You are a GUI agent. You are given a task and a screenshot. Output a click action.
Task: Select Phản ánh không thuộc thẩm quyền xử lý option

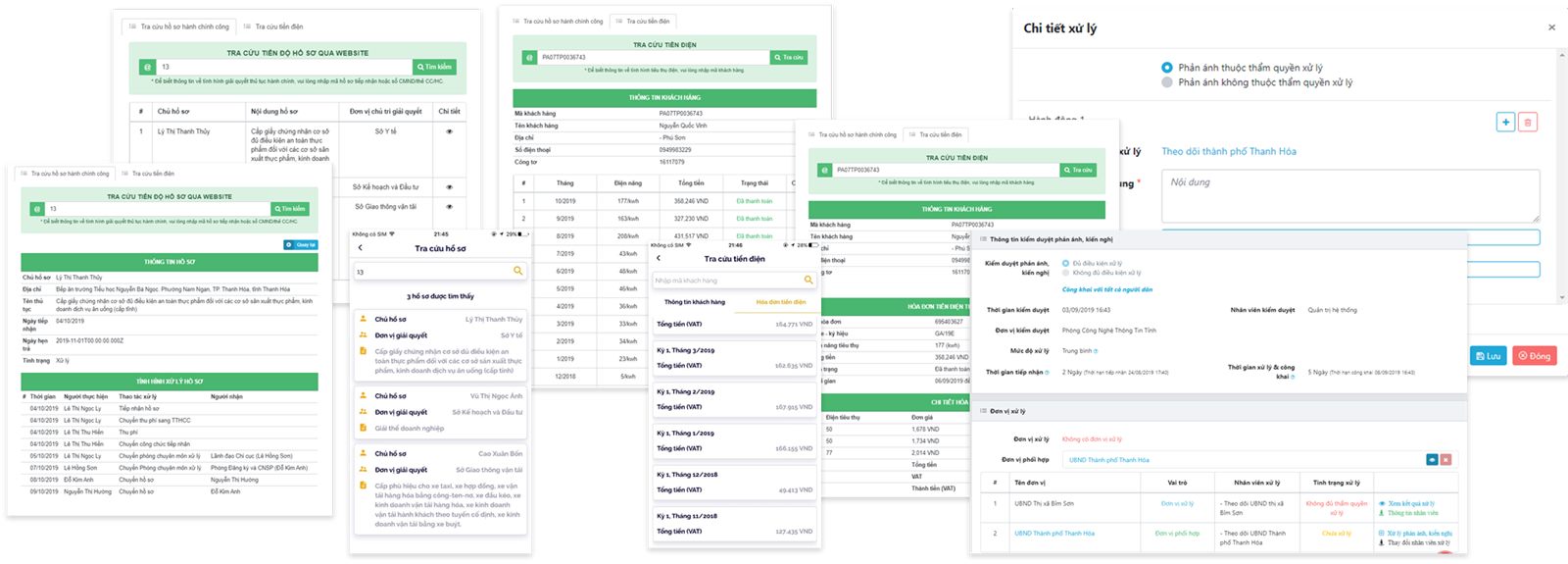coord(1166,82)
